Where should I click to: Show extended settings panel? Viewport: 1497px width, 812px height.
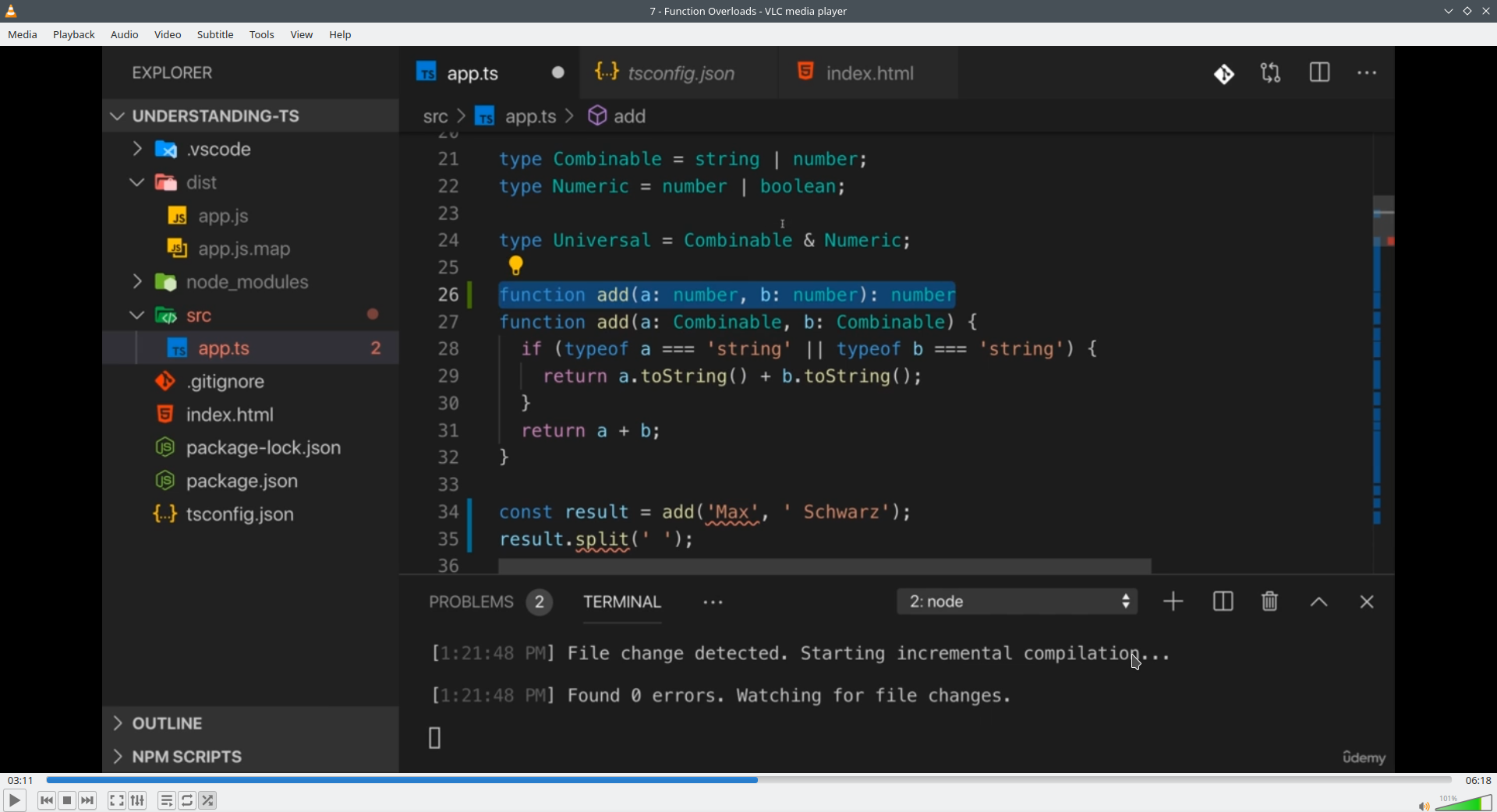[138, 800]
